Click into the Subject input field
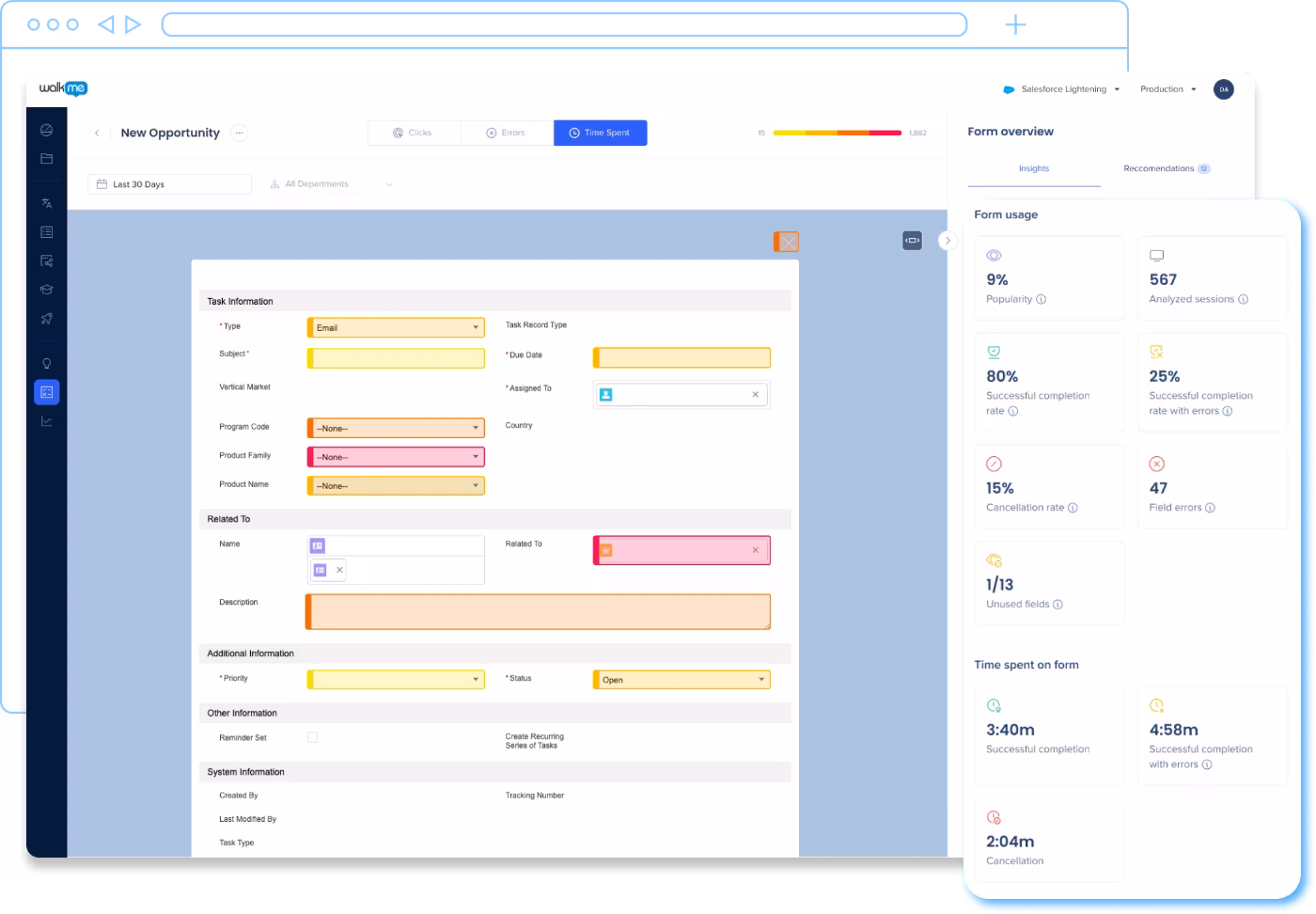Screen dimensions: 1316x914 point(396,358)
